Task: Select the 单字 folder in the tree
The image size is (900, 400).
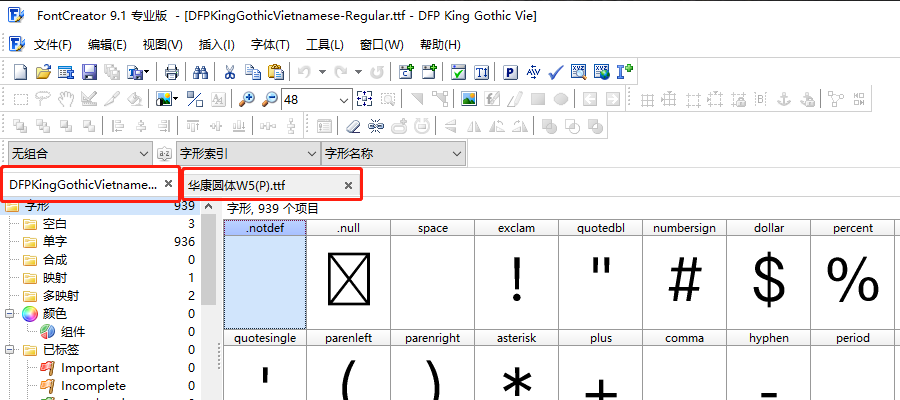Action: [55, 242]
